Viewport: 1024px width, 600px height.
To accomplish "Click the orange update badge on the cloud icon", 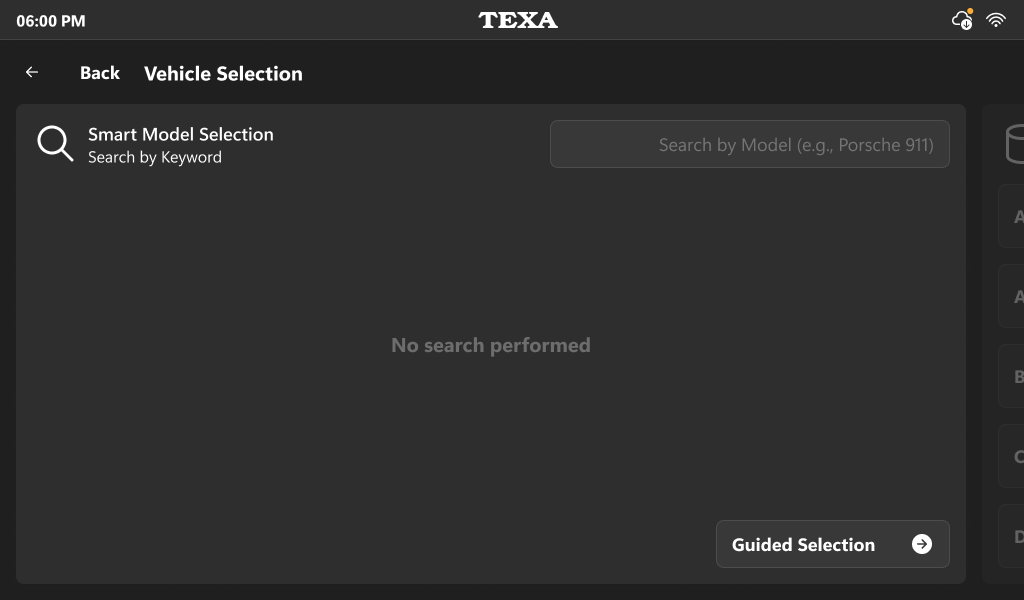I will (x=968, y=11).
